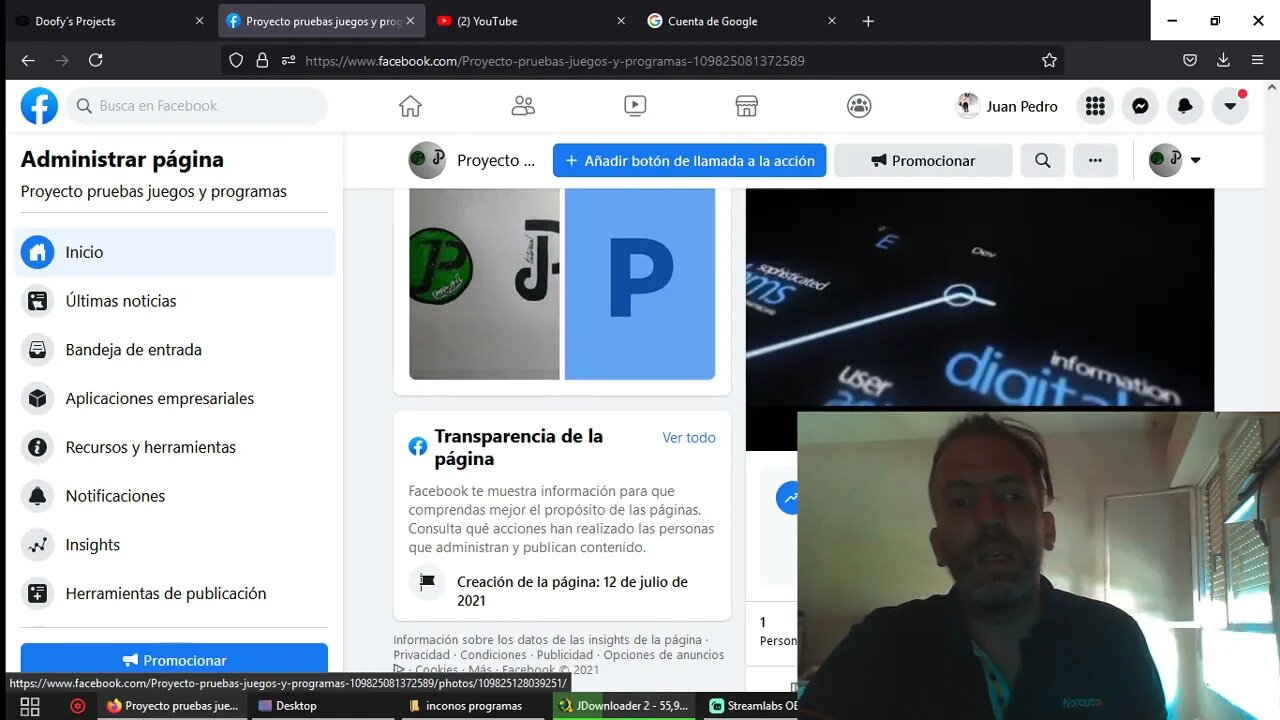Search within the page using magnifier button

point(1043,160)
